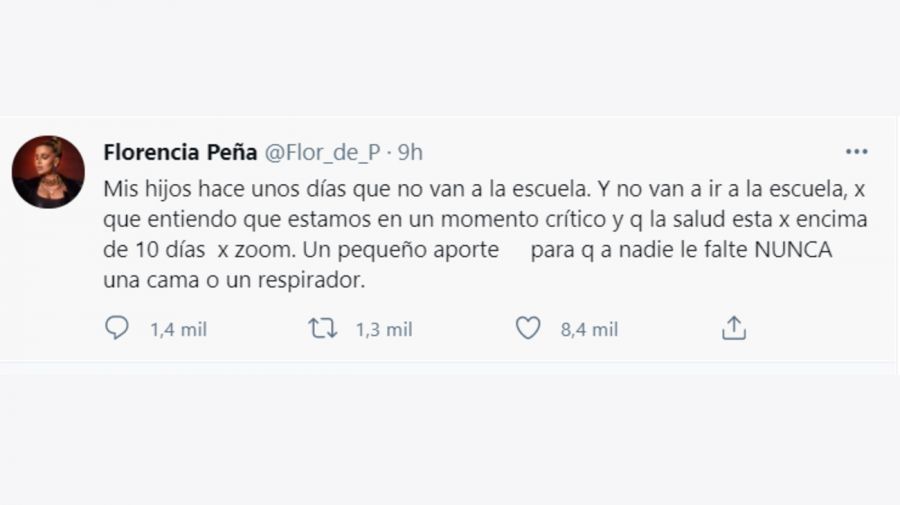900x505 pixels.
Task: Click the 1,3 mil retweets count
Action: [384, 329]
